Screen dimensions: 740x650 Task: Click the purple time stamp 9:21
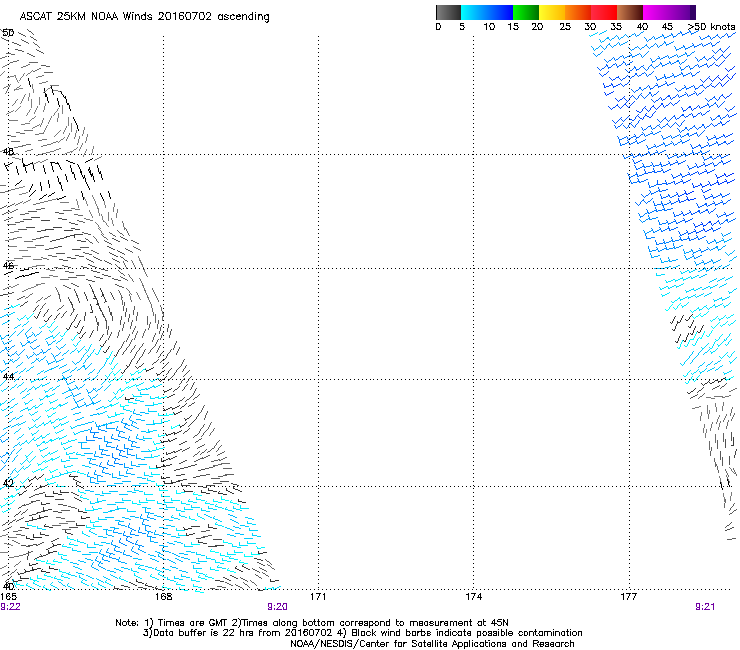point(705,607)
